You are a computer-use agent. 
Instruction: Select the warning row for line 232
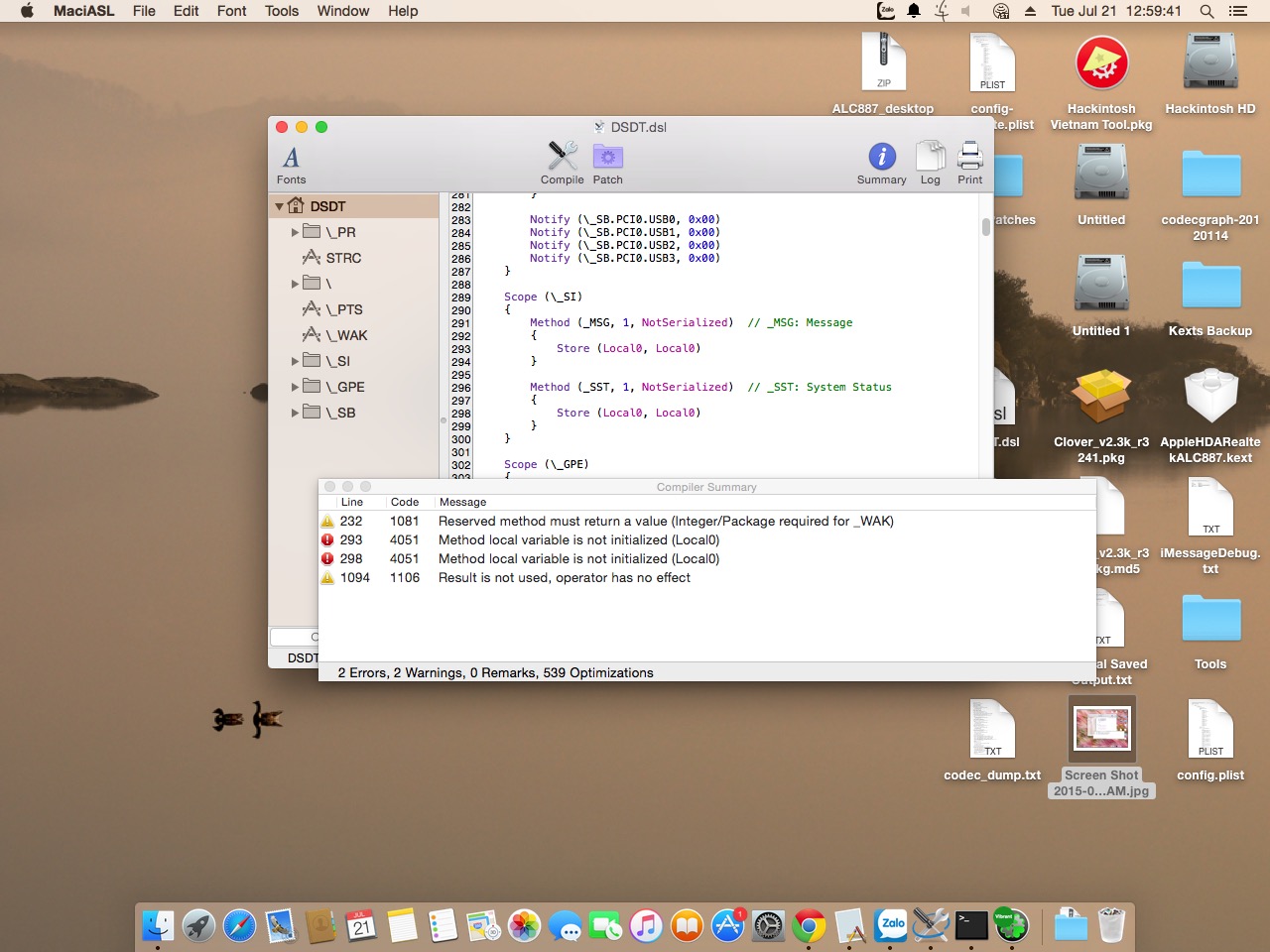pos(706,521)
